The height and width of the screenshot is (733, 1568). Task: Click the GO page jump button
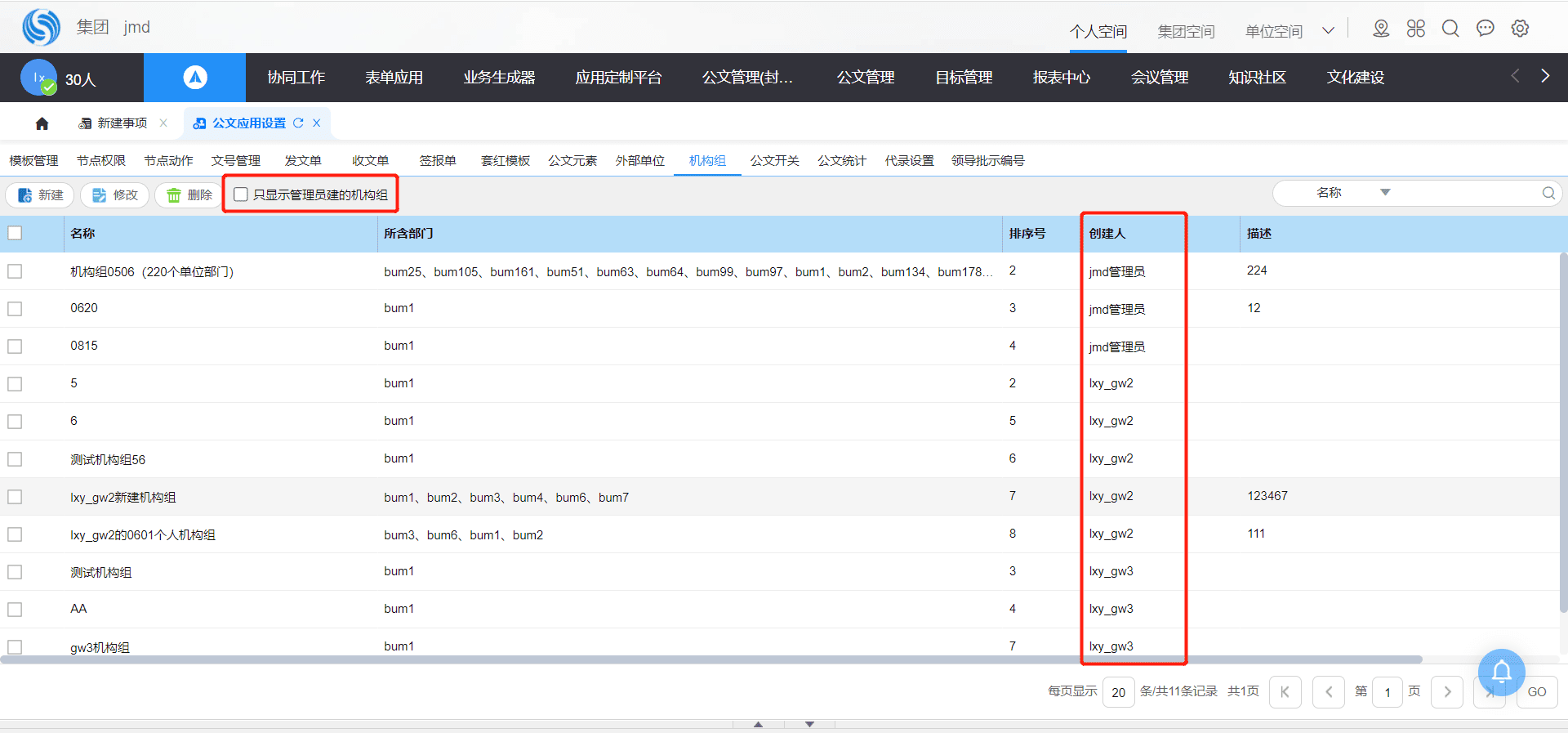1537,692
